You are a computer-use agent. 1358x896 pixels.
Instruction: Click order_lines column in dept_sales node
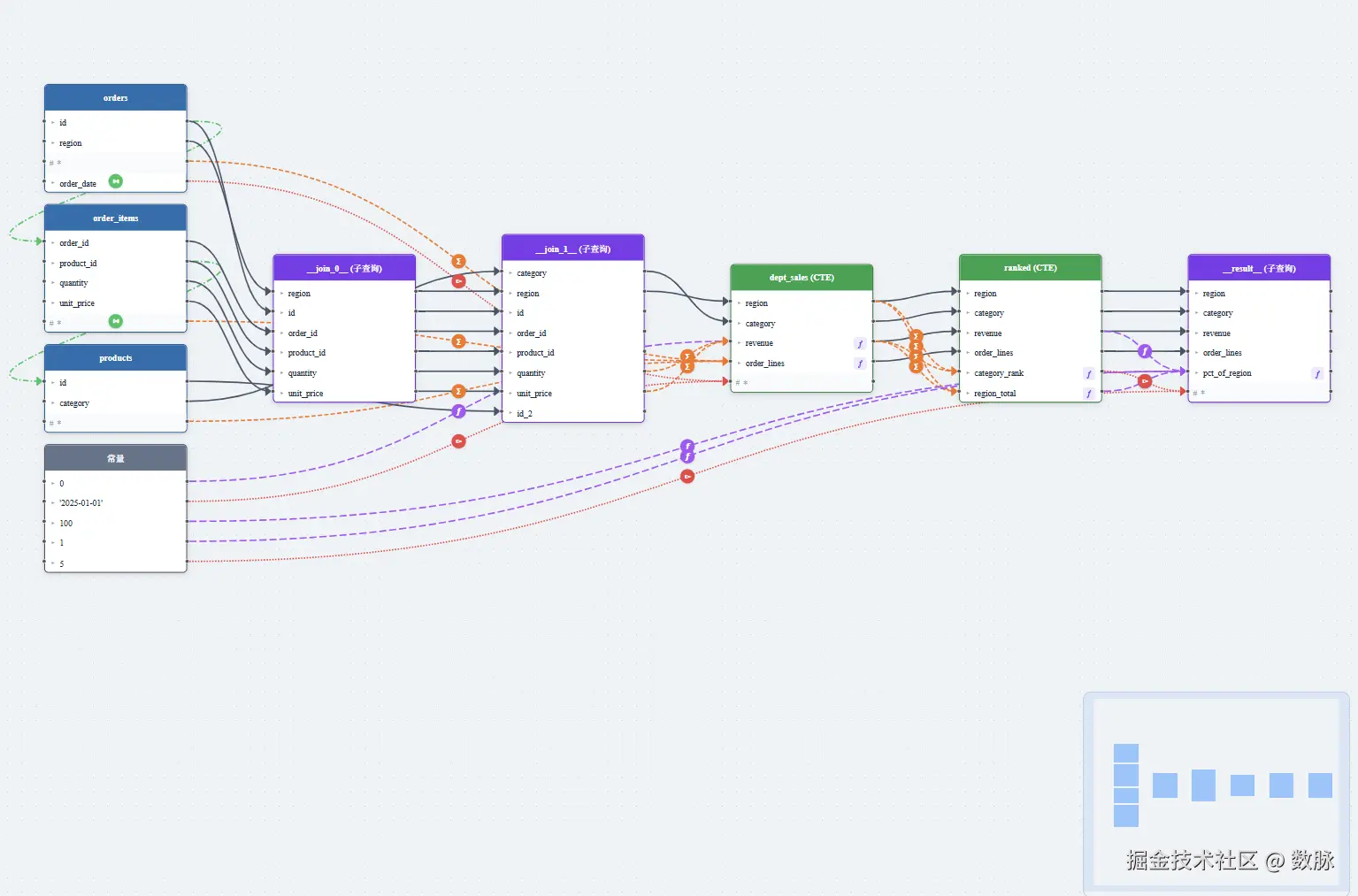click(x=802, y=364)
